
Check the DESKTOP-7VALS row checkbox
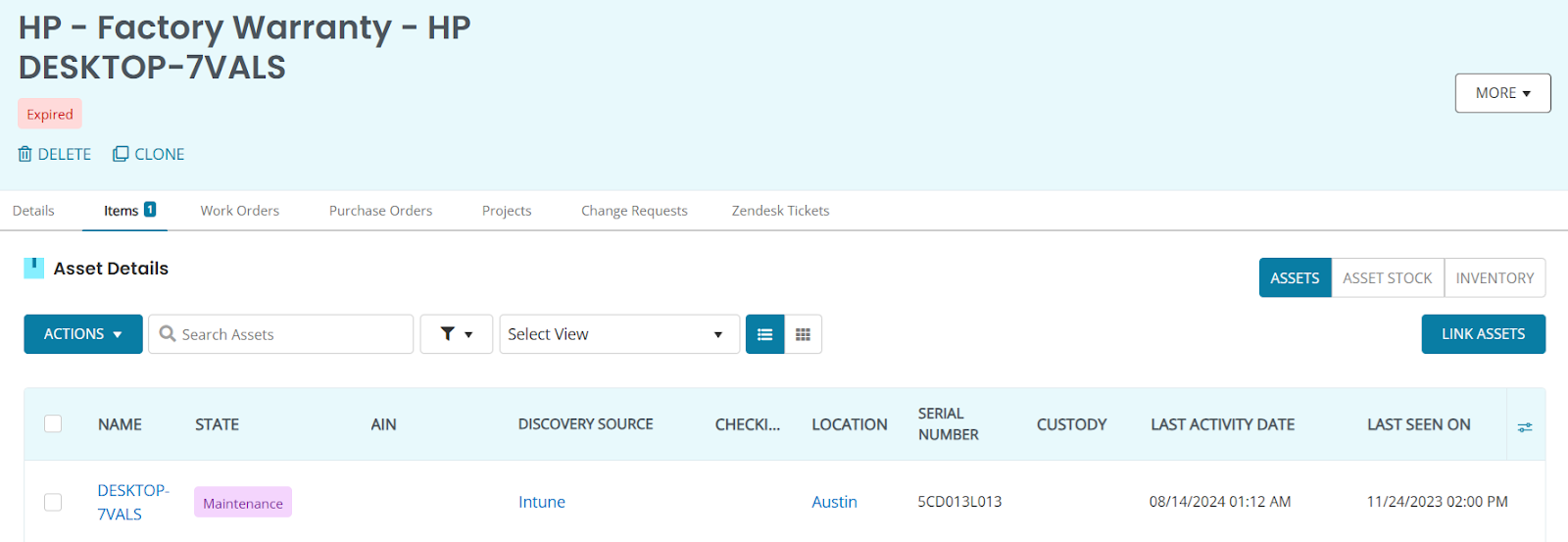point(53,502)
